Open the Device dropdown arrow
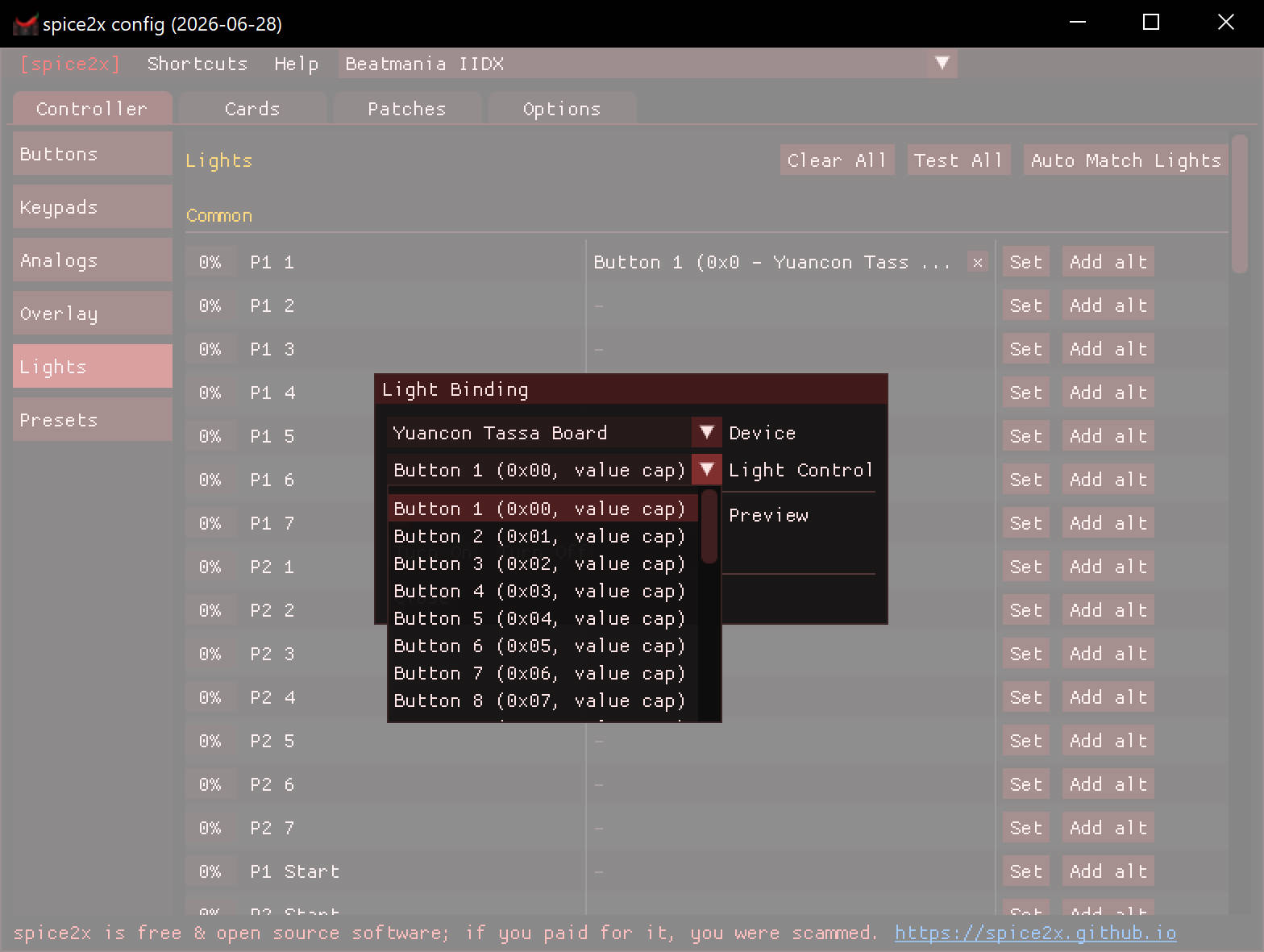1264x952 pixels. 706,433
